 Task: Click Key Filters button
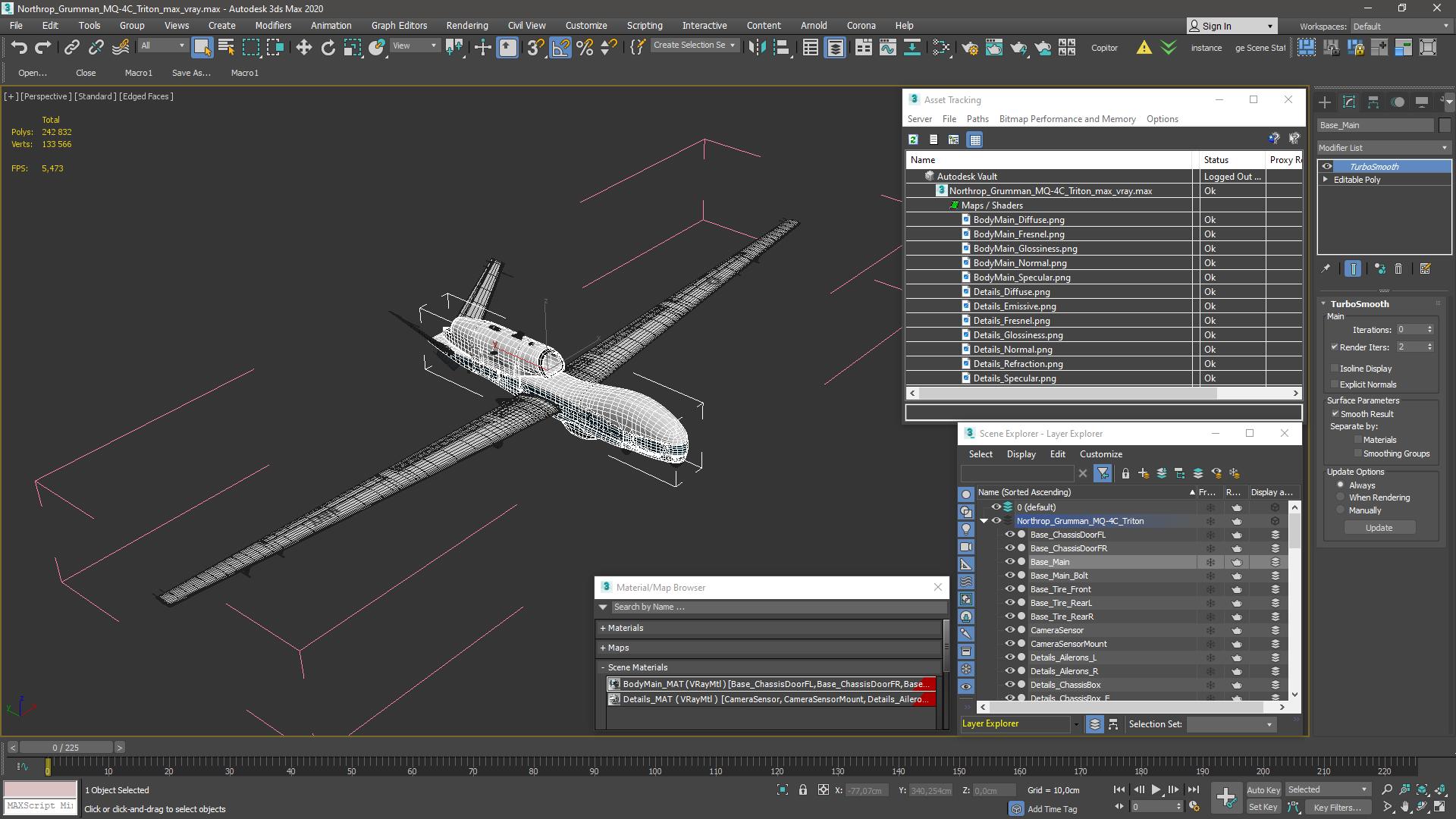(x=1337, y=808)
